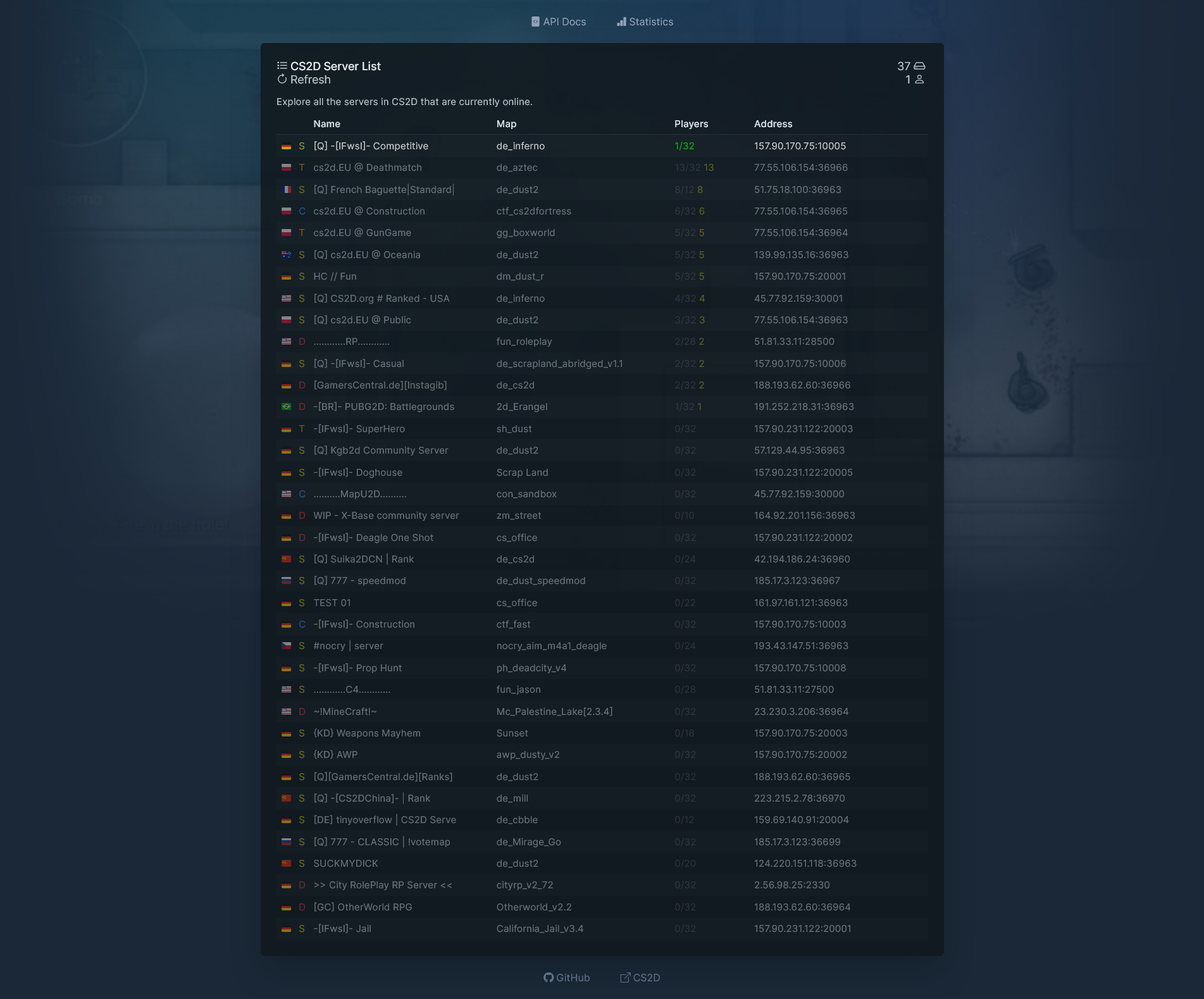Click the Address column header
Screen dimensions: 1204x999
[x=773, y=124]
